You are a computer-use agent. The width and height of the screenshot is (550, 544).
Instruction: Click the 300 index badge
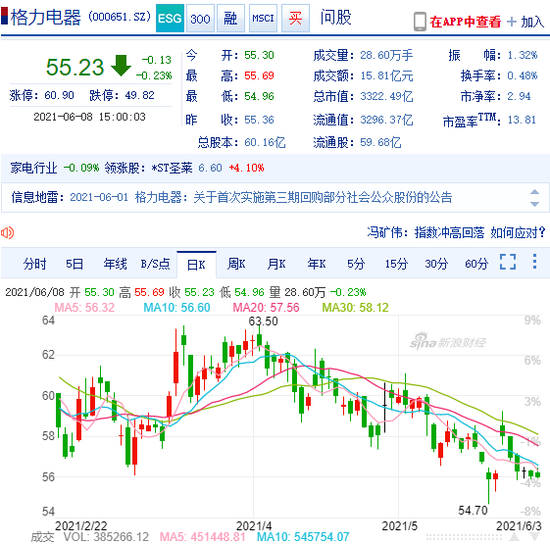coord(200,18)
